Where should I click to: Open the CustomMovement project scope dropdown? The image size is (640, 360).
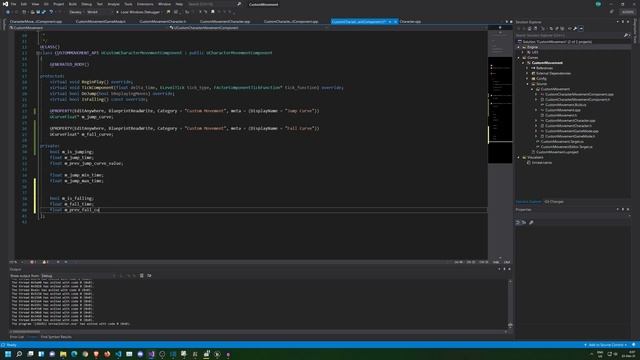[x=88, y=28]
